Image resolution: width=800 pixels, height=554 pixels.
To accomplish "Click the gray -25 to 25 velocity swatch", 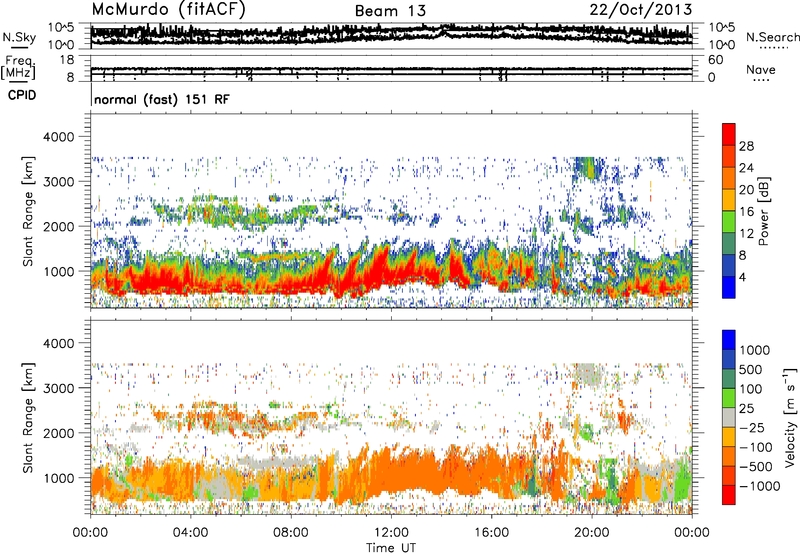I will (x=729, y=417).
